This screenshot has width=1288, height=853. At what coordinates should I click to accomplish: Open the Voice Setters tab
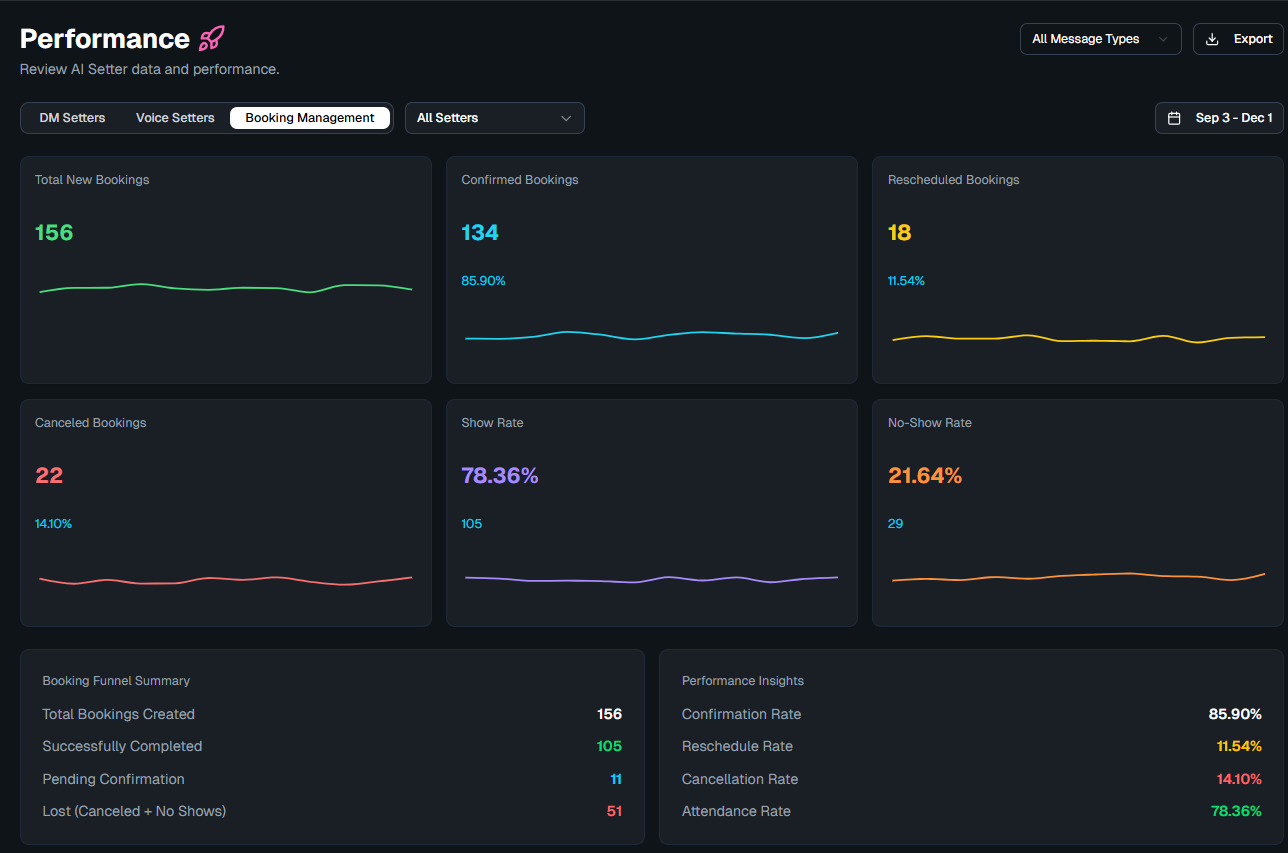coord(175,118)
